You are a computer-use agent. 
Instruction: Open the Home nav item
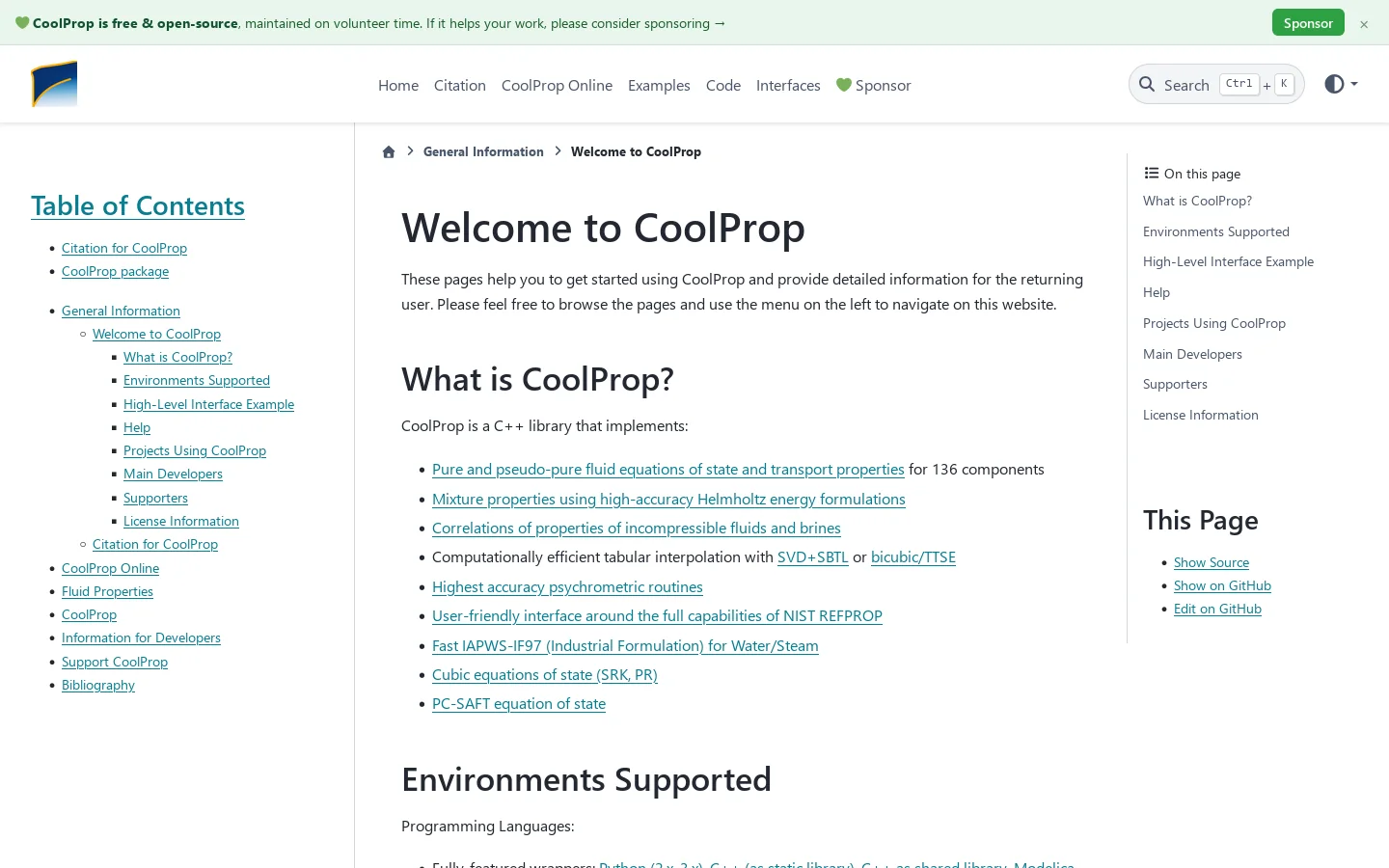398,85
